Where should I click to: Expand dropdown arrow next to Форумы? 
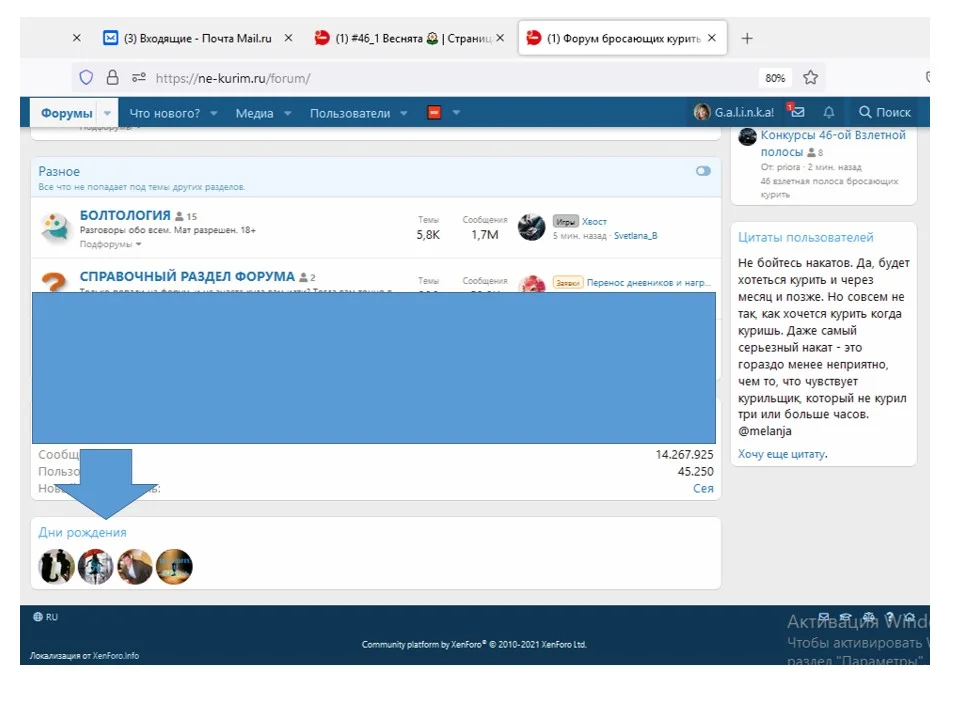coord(107,113)
